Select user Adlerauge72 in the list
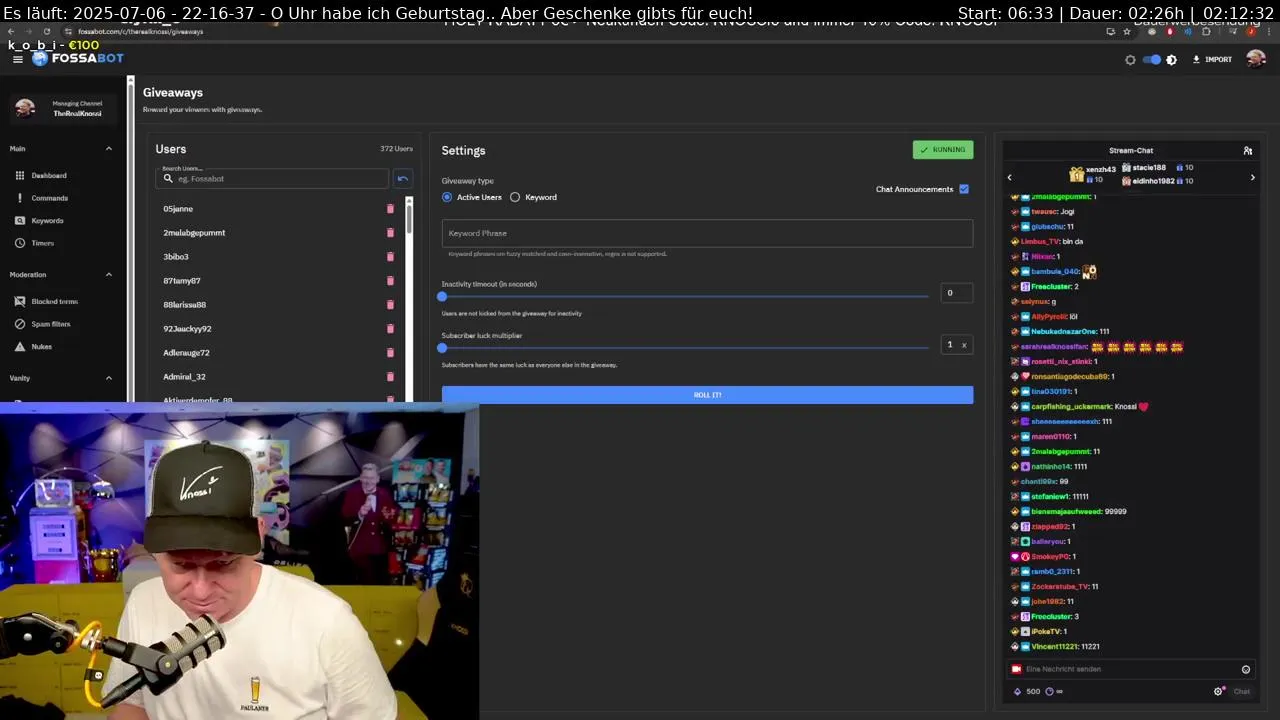The image size is (1280, 720). [186, 353]
